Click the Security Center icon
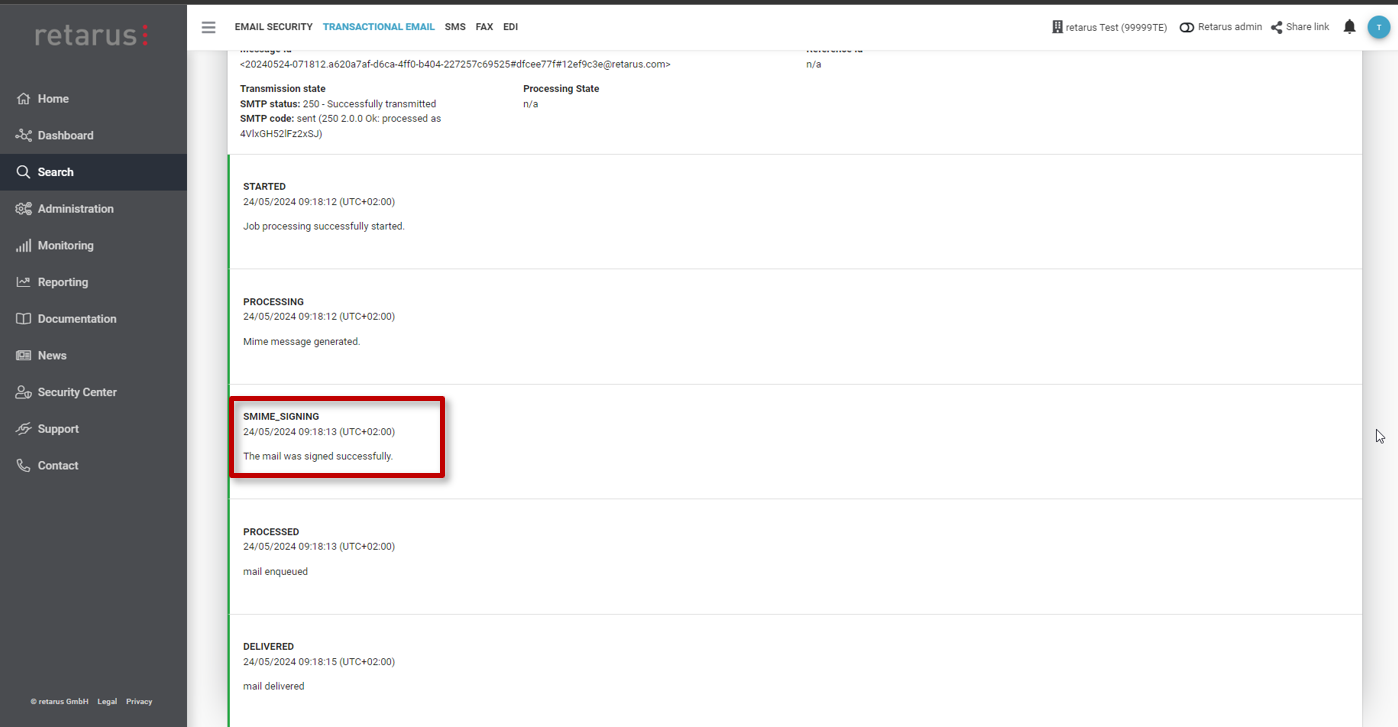1398x727 pixels. [x=22, y=391]
